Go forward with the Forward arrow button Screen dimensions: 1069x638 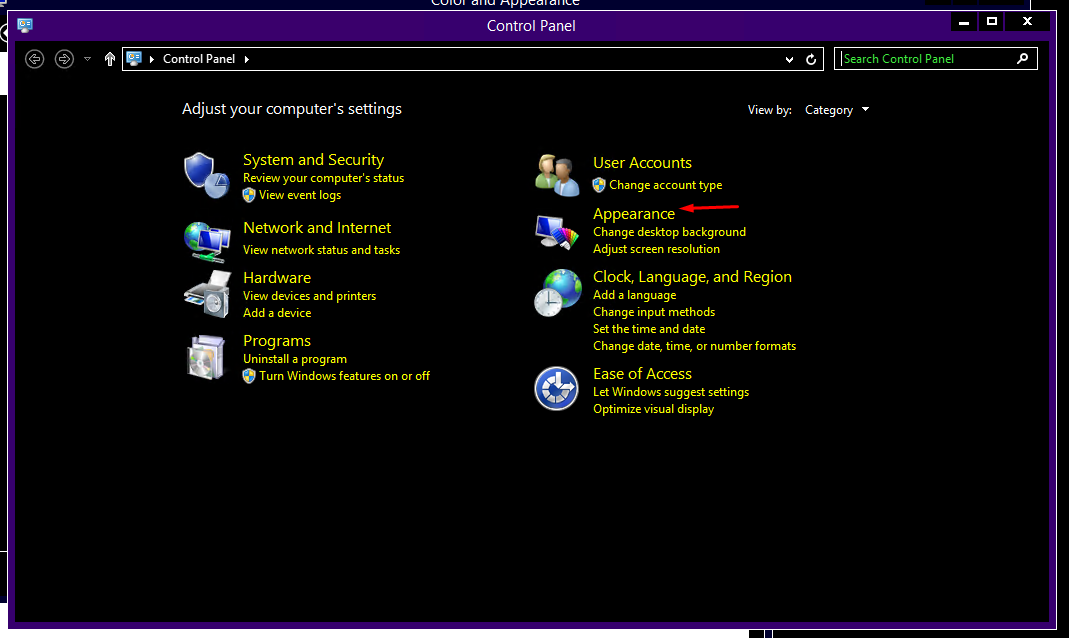click(64, 59)
